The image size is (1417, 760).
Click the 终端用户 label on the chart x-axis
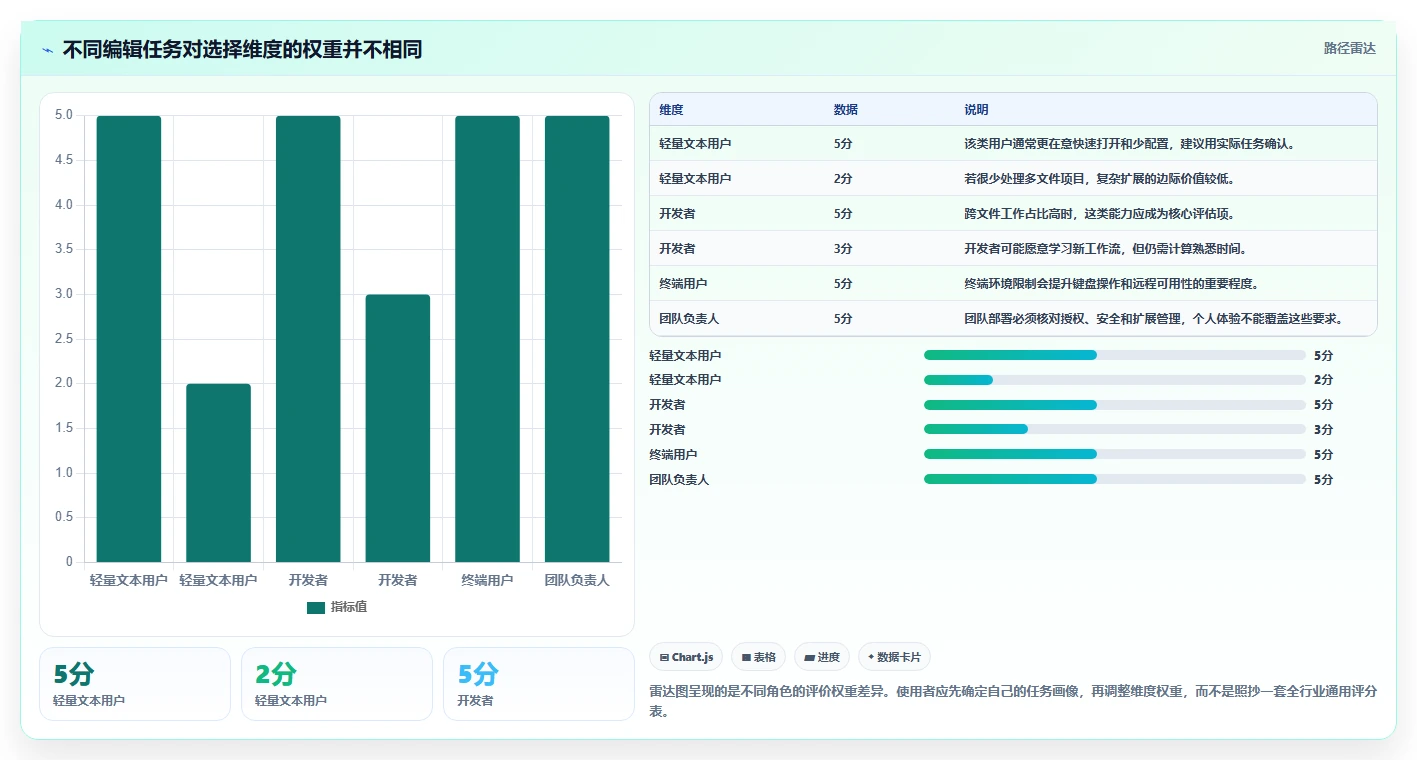[487, 580]
